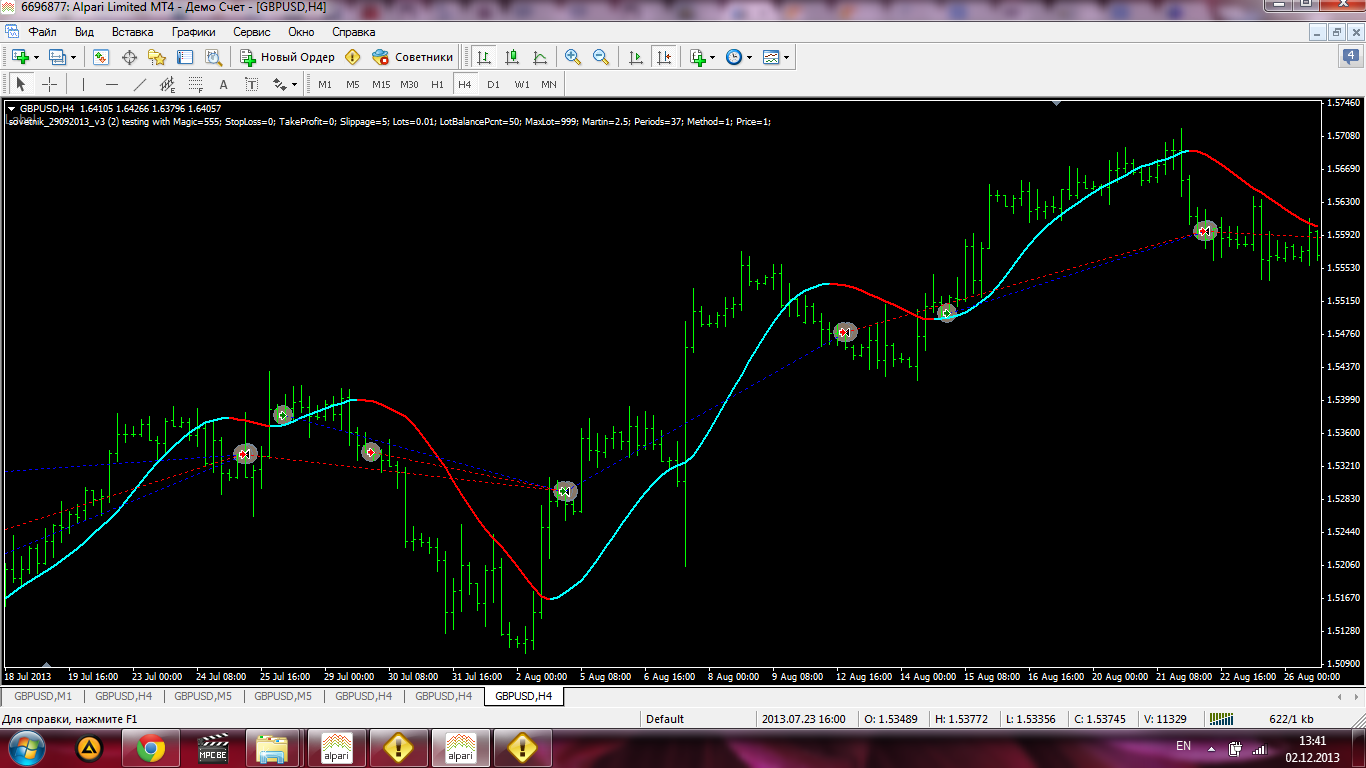Open the Terminal panel icon
The width and height of the screenshot is (1366, 768).
[185, 57]
